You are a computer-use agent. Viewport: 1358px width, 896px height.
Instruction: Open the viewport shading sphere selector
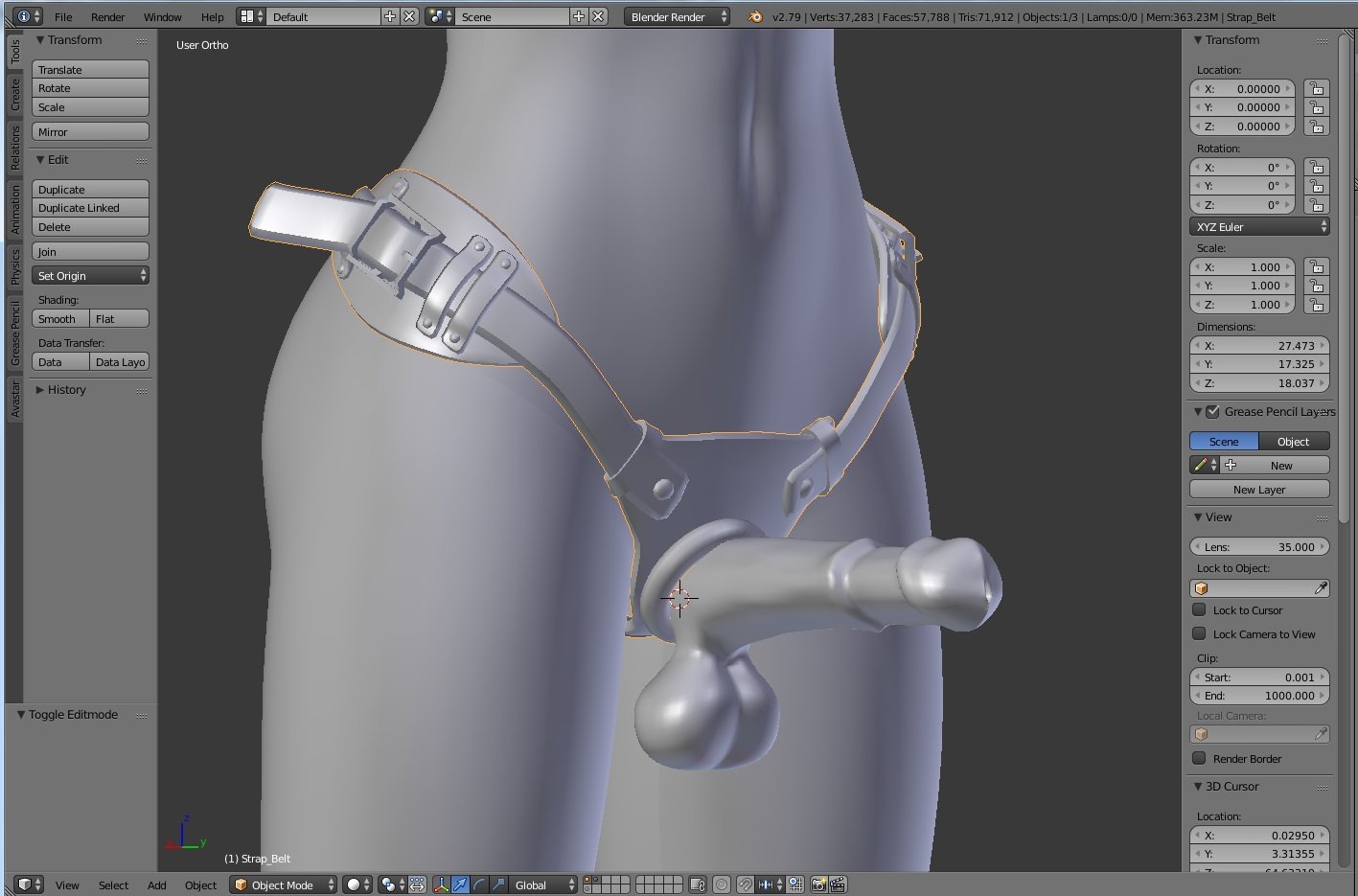[357, 885]
